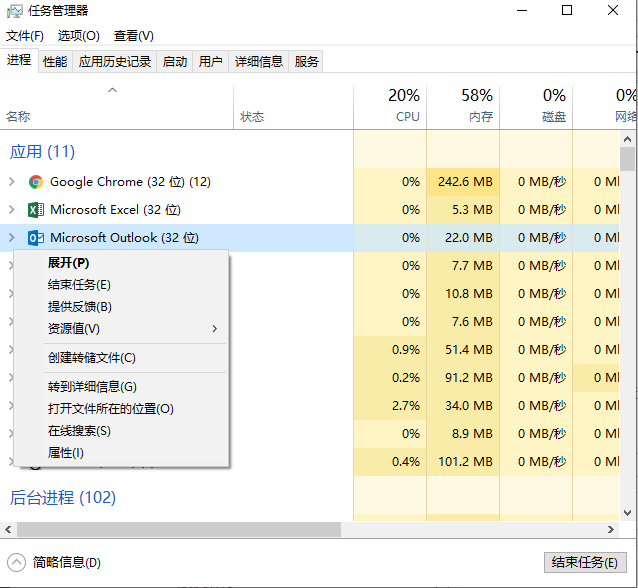
Task: Sort by the 名称 column header
Action: (117, 108)
